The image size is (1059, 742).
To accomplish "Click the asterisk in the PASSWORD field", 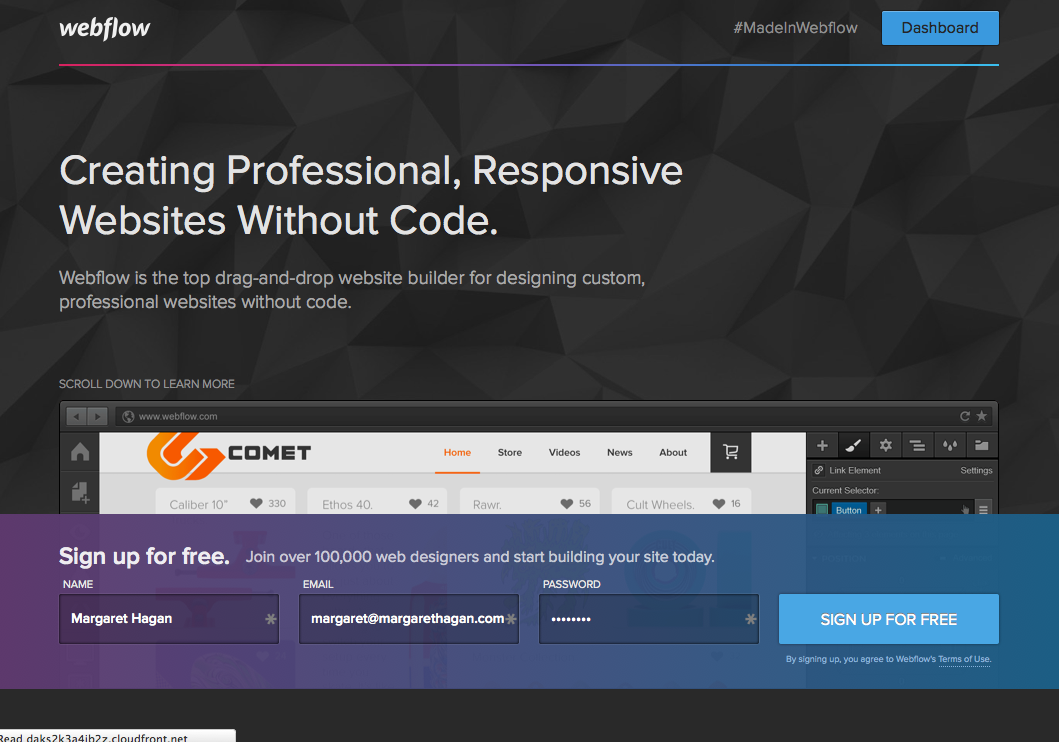I will pos(750,619).
